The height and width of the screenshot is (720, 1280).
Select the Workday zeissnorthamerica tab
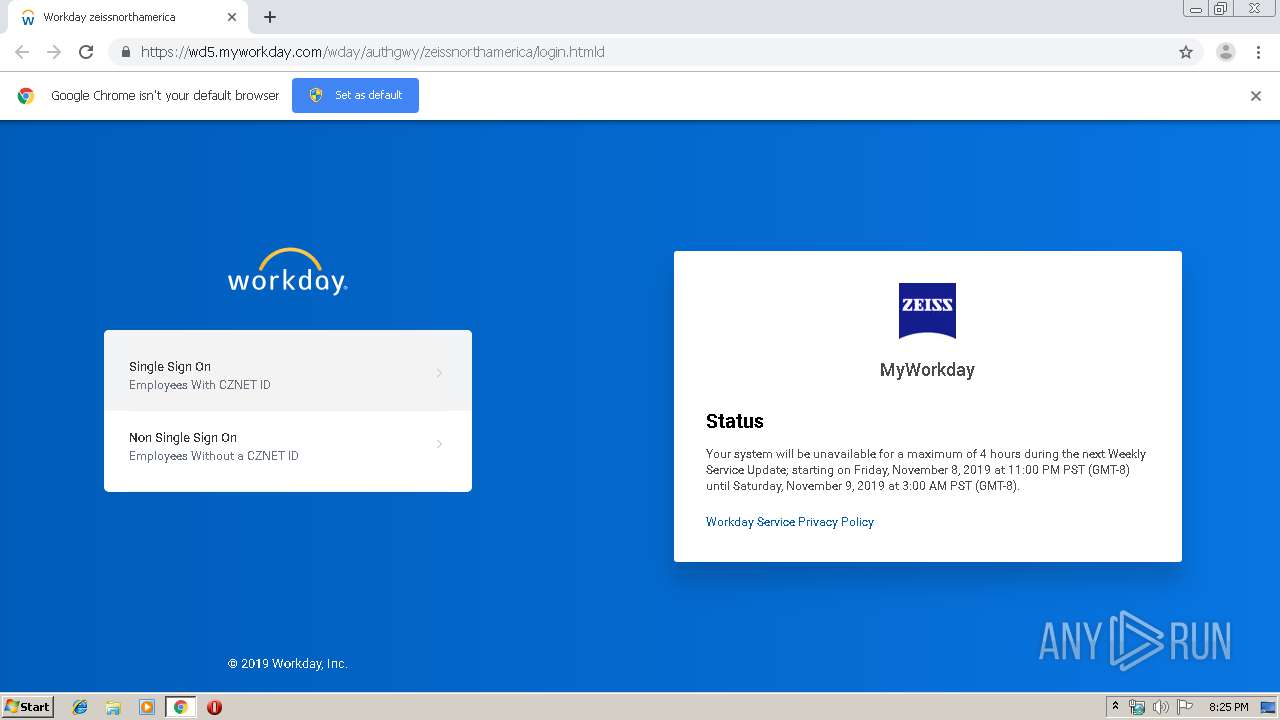pos(128,17)
